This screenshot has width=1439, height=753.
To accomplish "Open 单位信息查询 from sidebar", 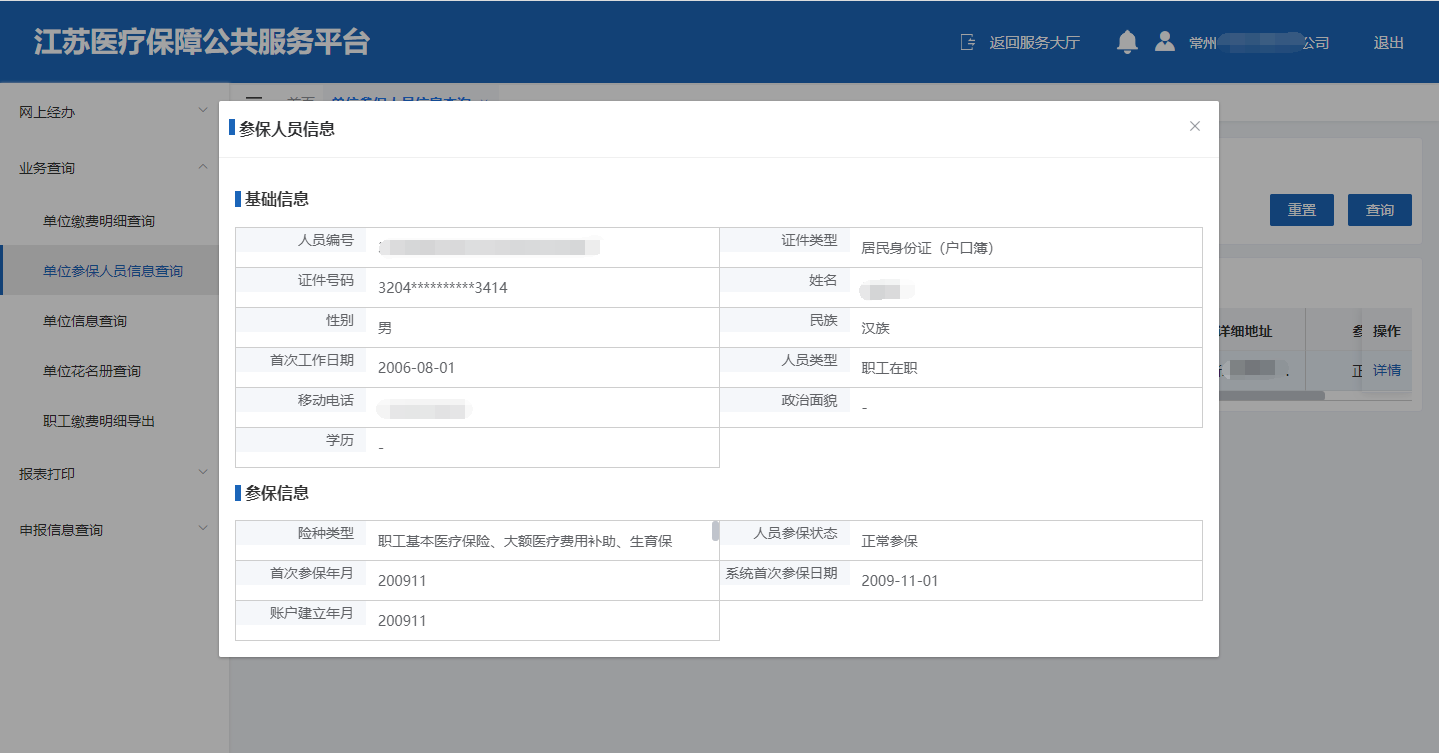I will 85,321.
